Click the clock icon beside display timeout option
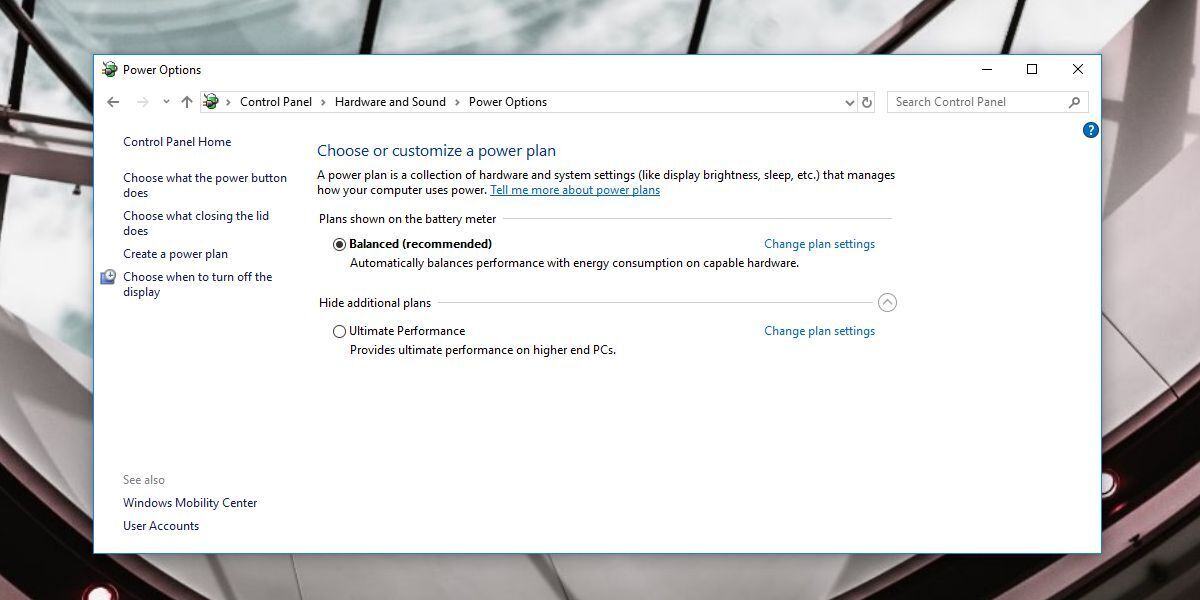Image resolution: width=1200 pixels, height=600 pixels. (x=107, y=276)
